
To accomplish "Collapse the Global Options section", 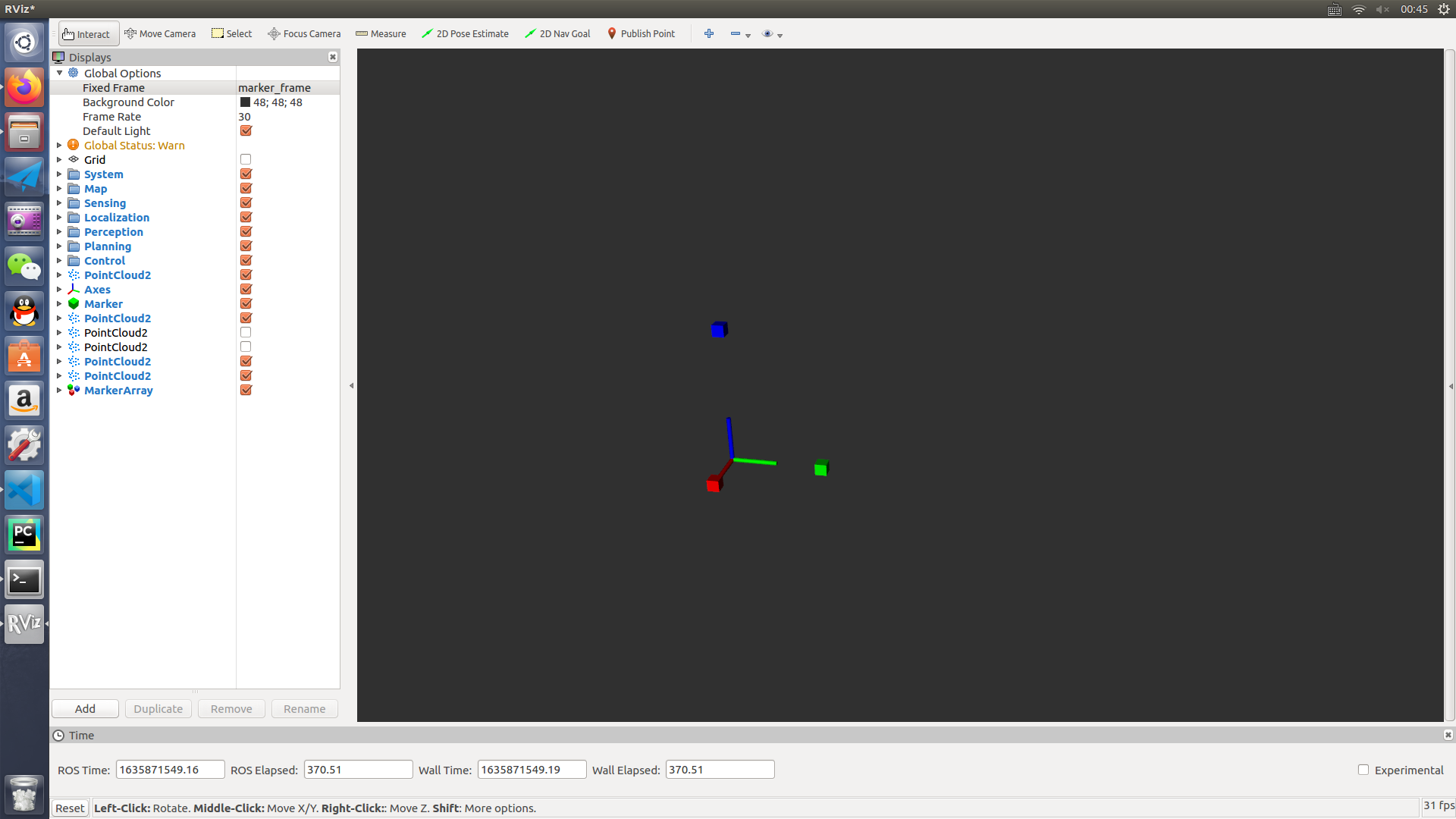I will click(59, 73).
